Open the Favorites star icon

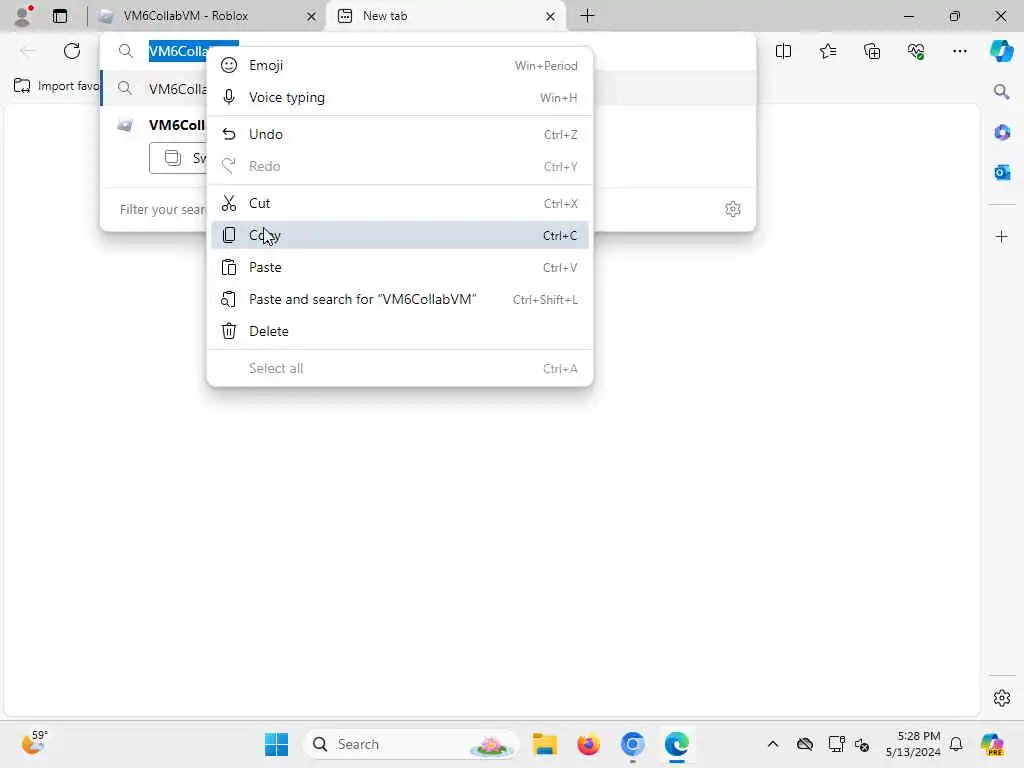(x=827, y=51)
